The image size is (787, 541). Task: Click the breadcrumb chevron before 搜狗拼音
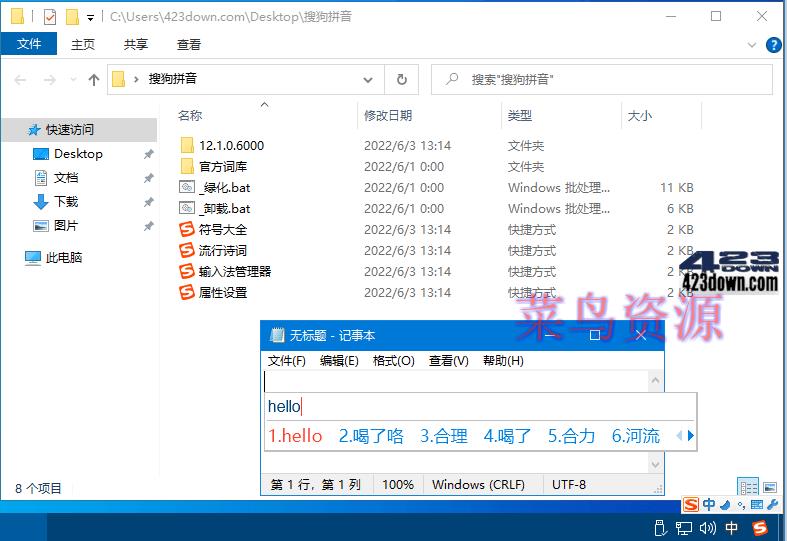pos(136,79)
